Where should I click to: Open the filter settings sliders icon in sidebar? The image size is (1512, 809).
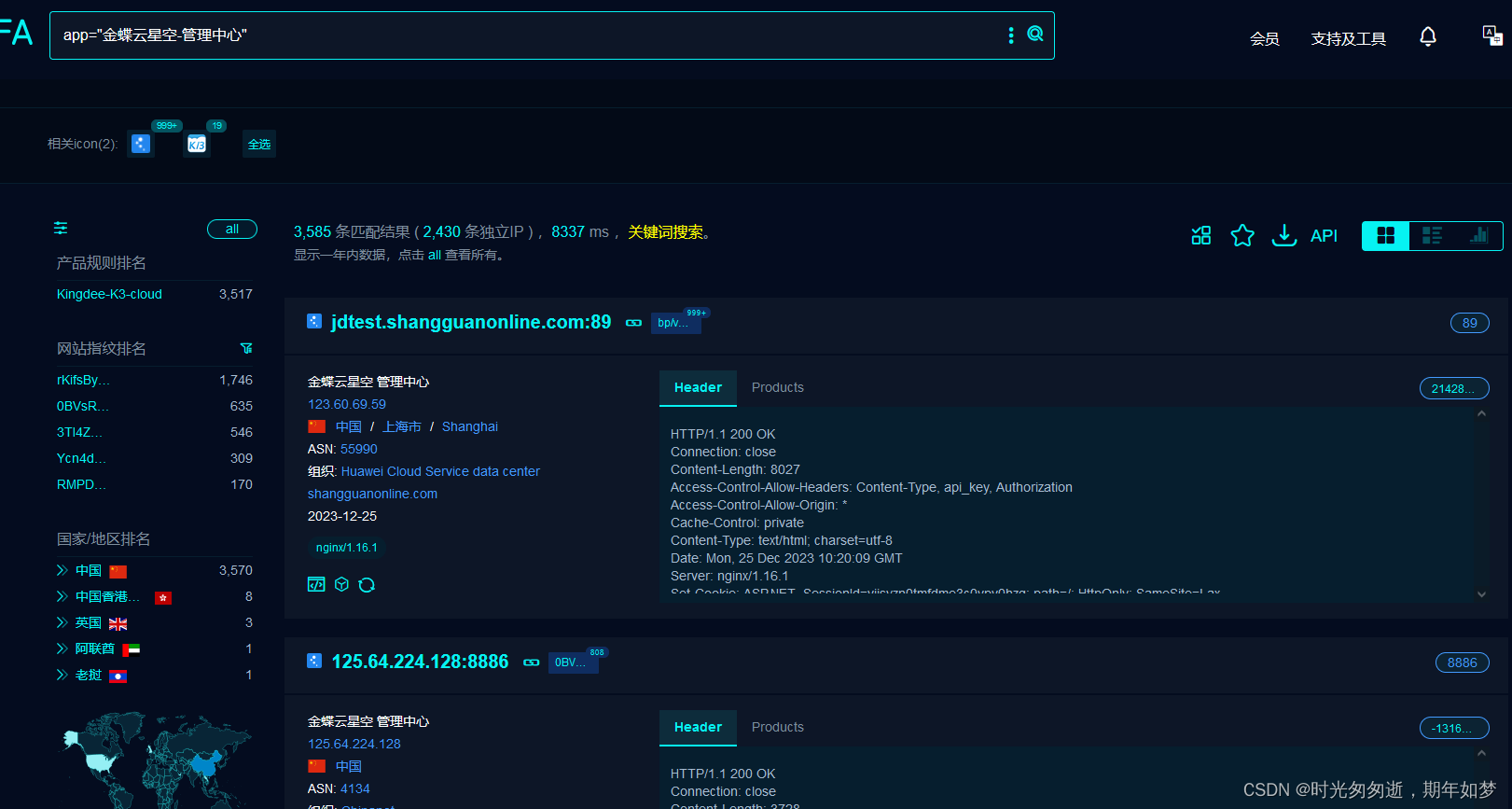(61, 228)
